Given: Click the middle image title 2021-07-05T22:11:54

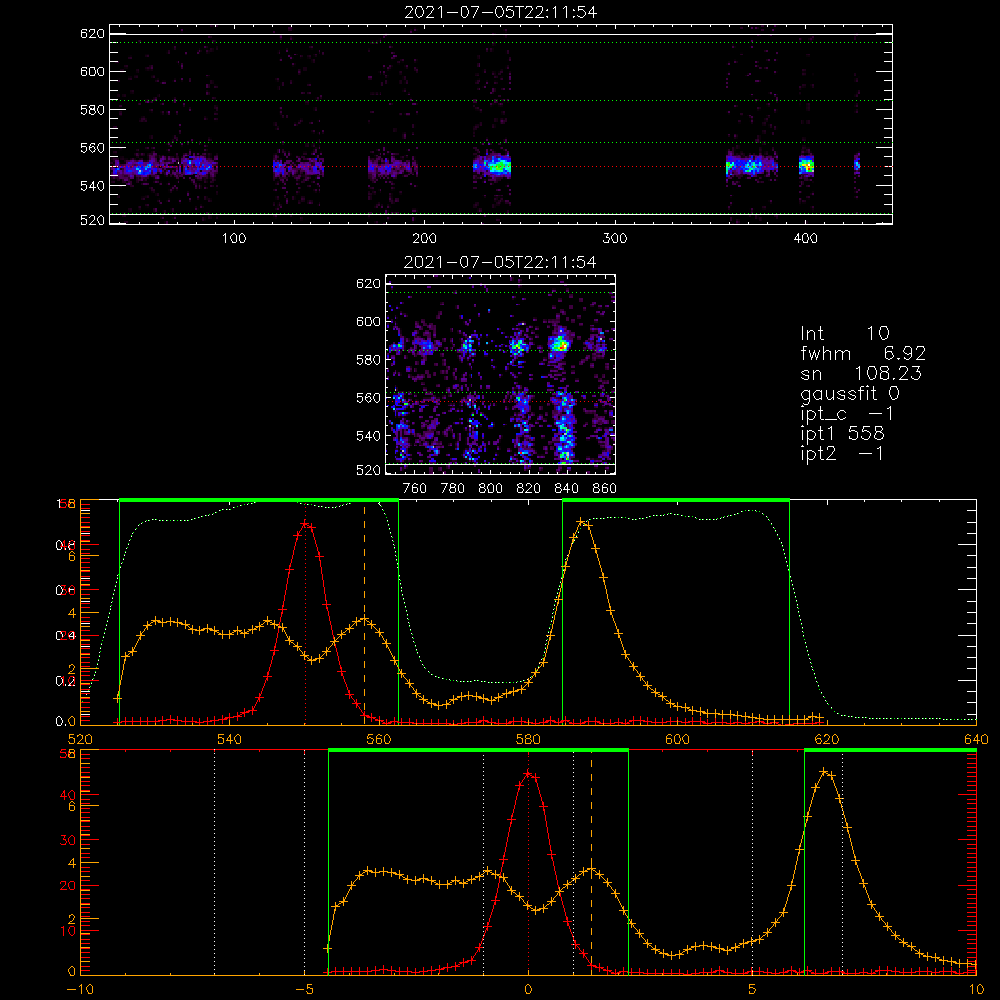Looking at the screenshot, I should coord(500,261).
